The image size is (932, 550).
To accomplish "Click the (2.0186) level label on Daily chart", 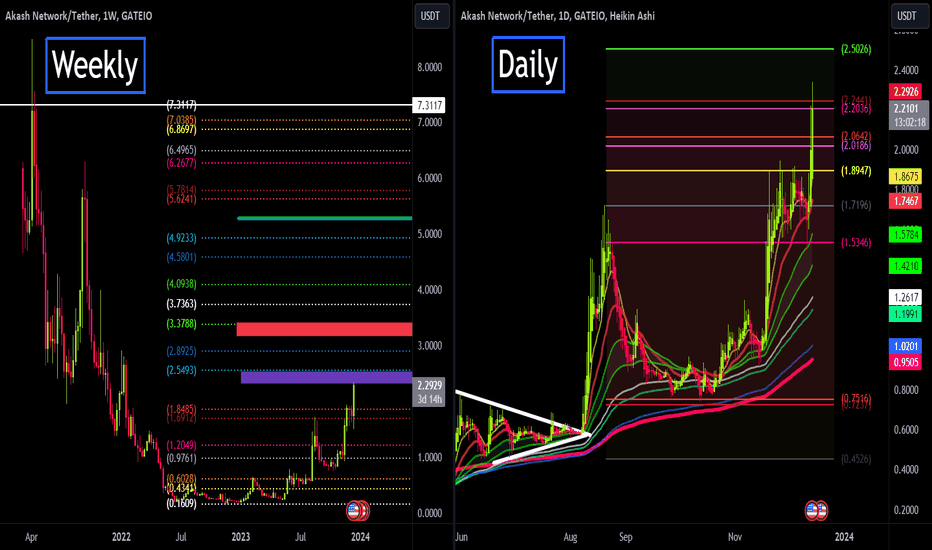I will (856, 146).
